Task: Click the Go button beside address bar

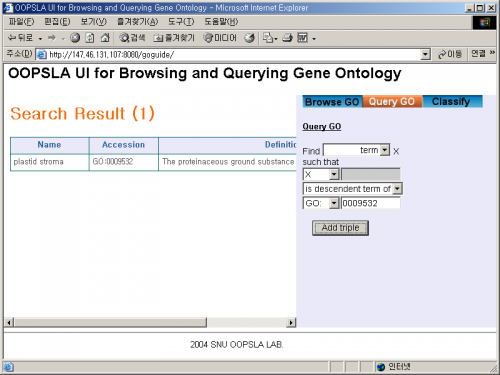Action: pyautogui.click(x=450, y=54)
